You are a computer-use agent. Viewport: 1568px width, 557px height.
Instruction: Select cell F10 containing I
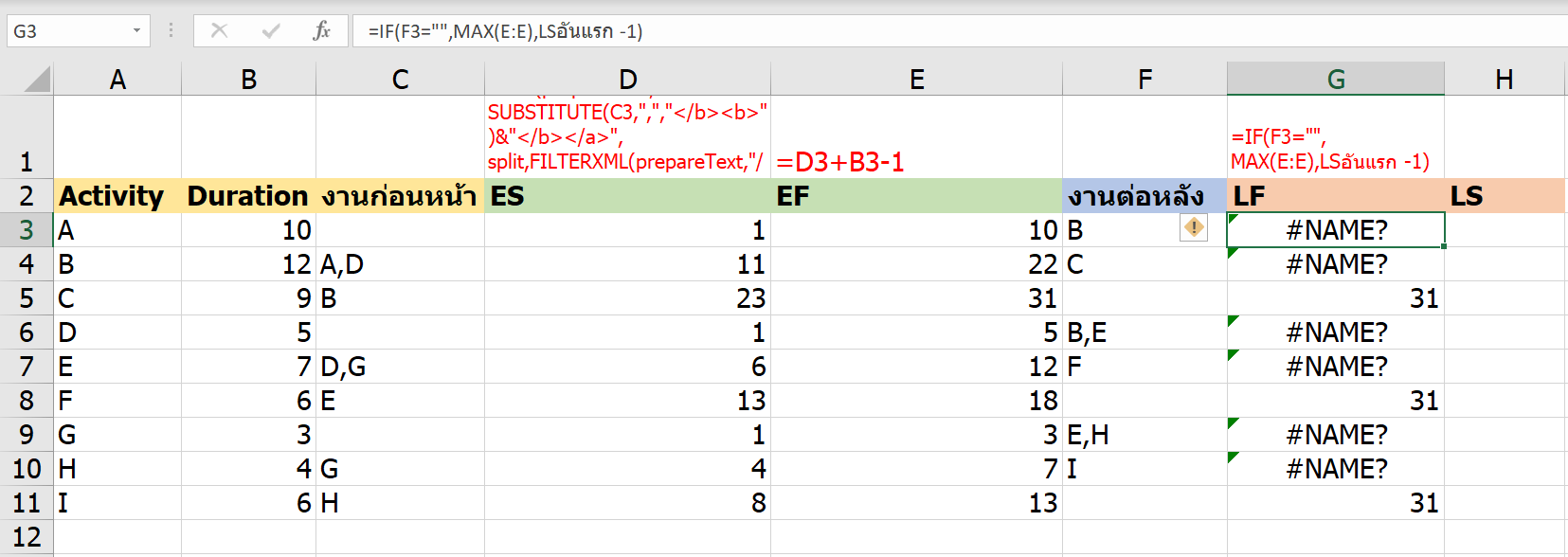pos(1144,469)
